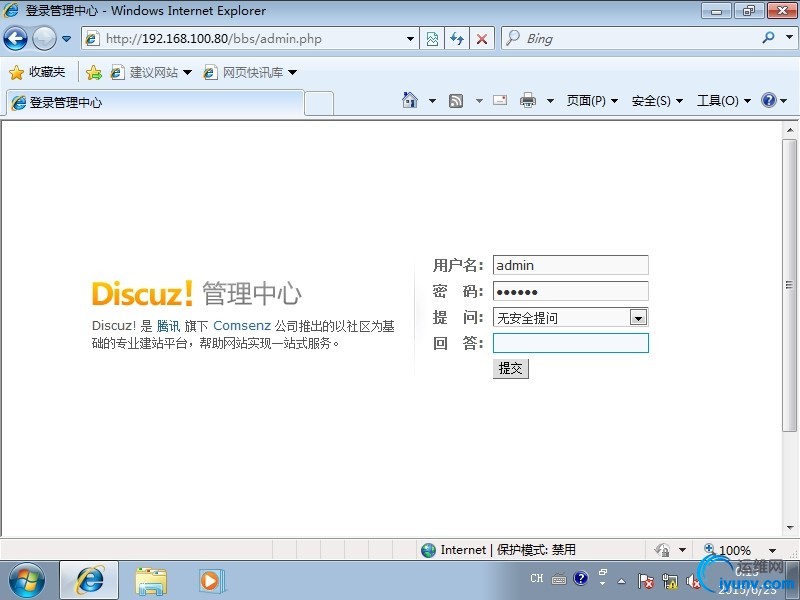800x600 pixels.
Task: Click the language bar help icon
Action: (x=580, y=578)
